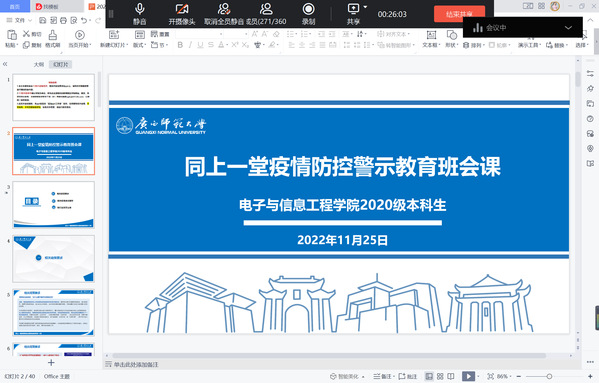
Task: Switch to normal view icon
Action: click(x=429, y=377)
